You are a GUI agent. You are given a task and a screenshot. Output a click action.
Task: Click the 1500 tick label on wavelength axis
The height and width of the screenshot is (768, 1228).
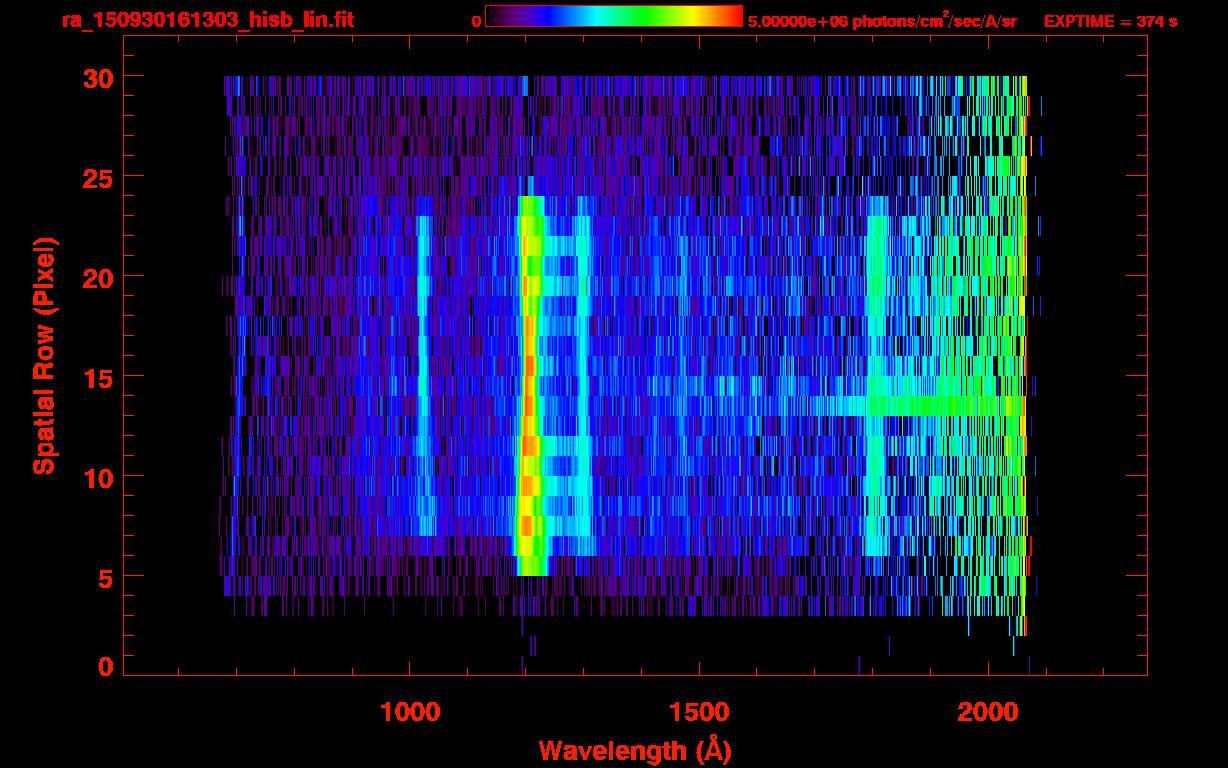pos(699,712)
